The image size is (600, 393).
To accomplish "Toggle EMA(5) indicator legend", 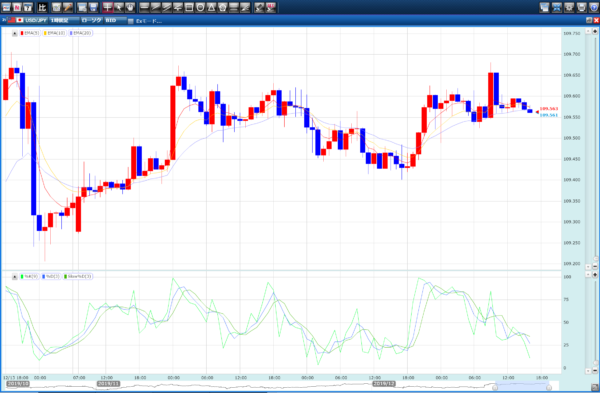I will [30, 33].
